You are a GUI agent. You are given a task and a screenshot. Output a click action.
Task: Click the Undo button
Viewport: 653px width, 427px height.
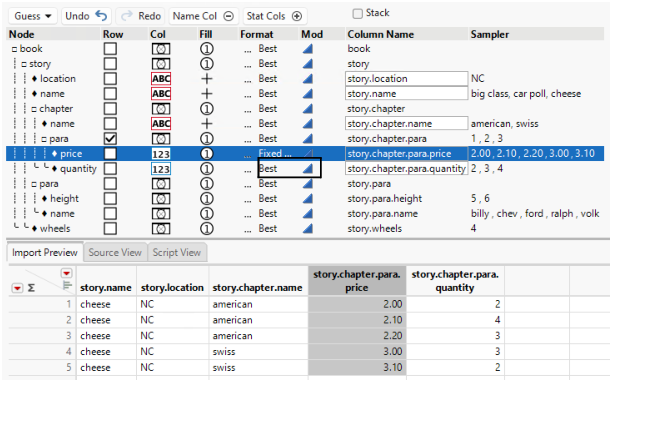(x=85, y=16)
